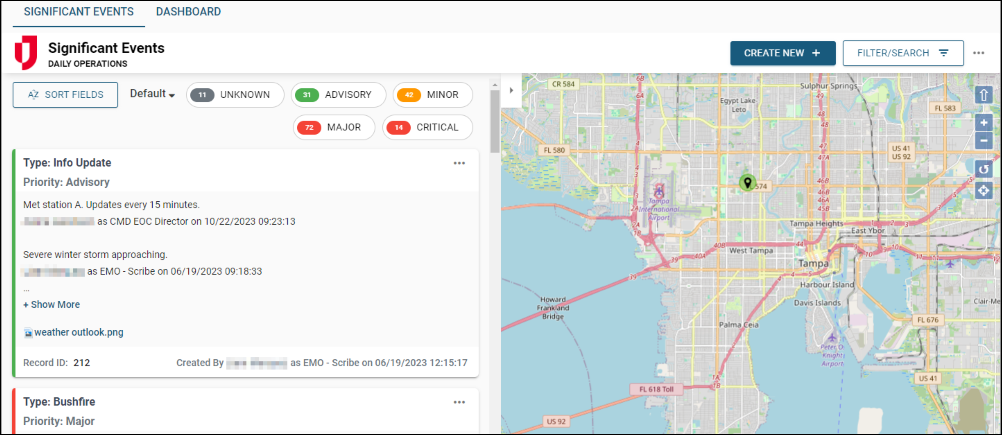1002x435 pixels.
Task: Open the Bushfire card options menu
Action: (x=459, y=402)
